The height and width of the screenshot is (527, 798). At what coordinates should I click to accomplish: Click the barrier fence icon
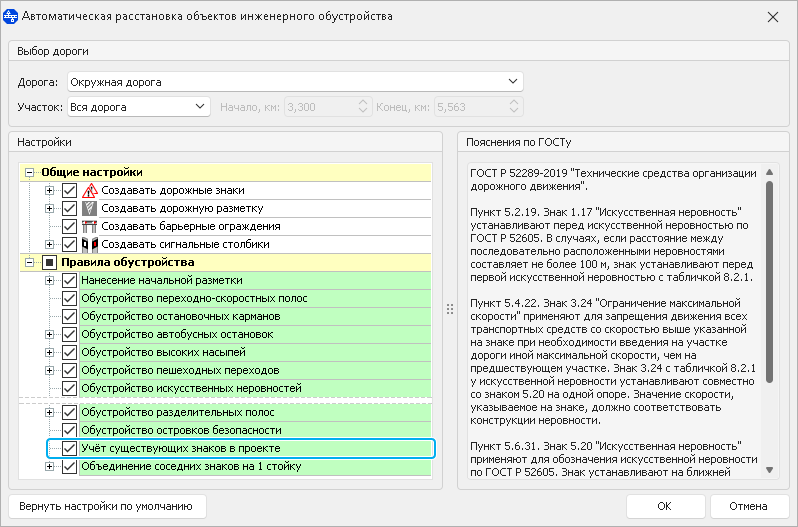coord(90,226)
